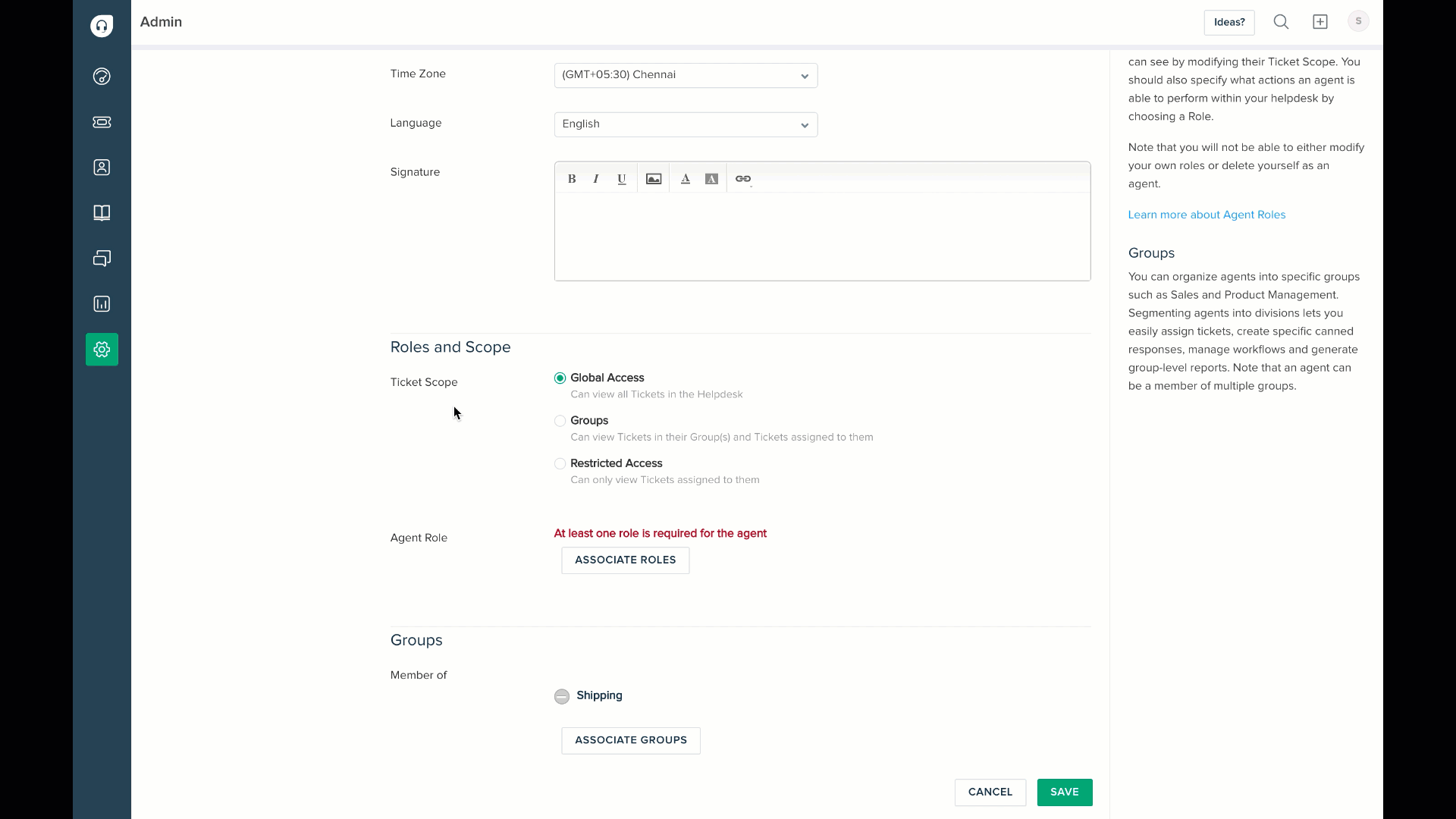Select Restricted Access ticket scope

pyautogui.click(x=560, y=463)
